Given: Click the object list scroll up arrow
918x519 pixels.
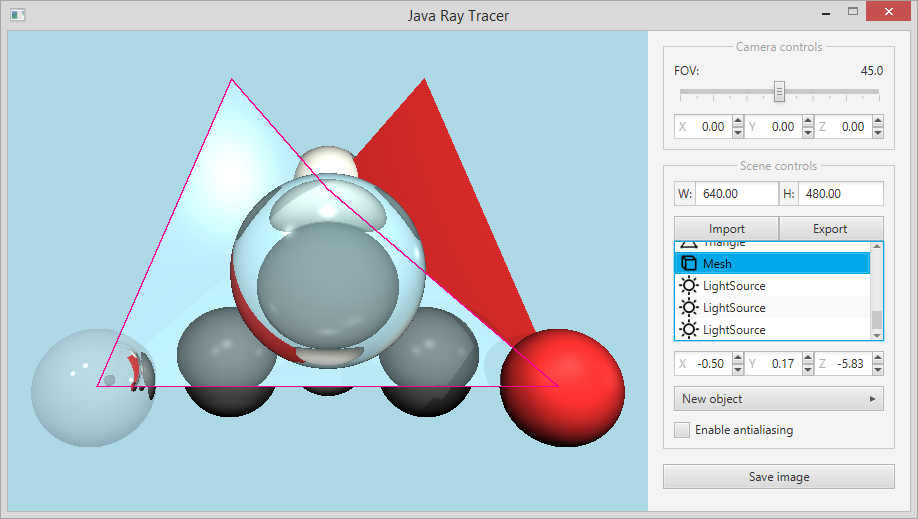Looking at the screenshot, I should point(876,247).
